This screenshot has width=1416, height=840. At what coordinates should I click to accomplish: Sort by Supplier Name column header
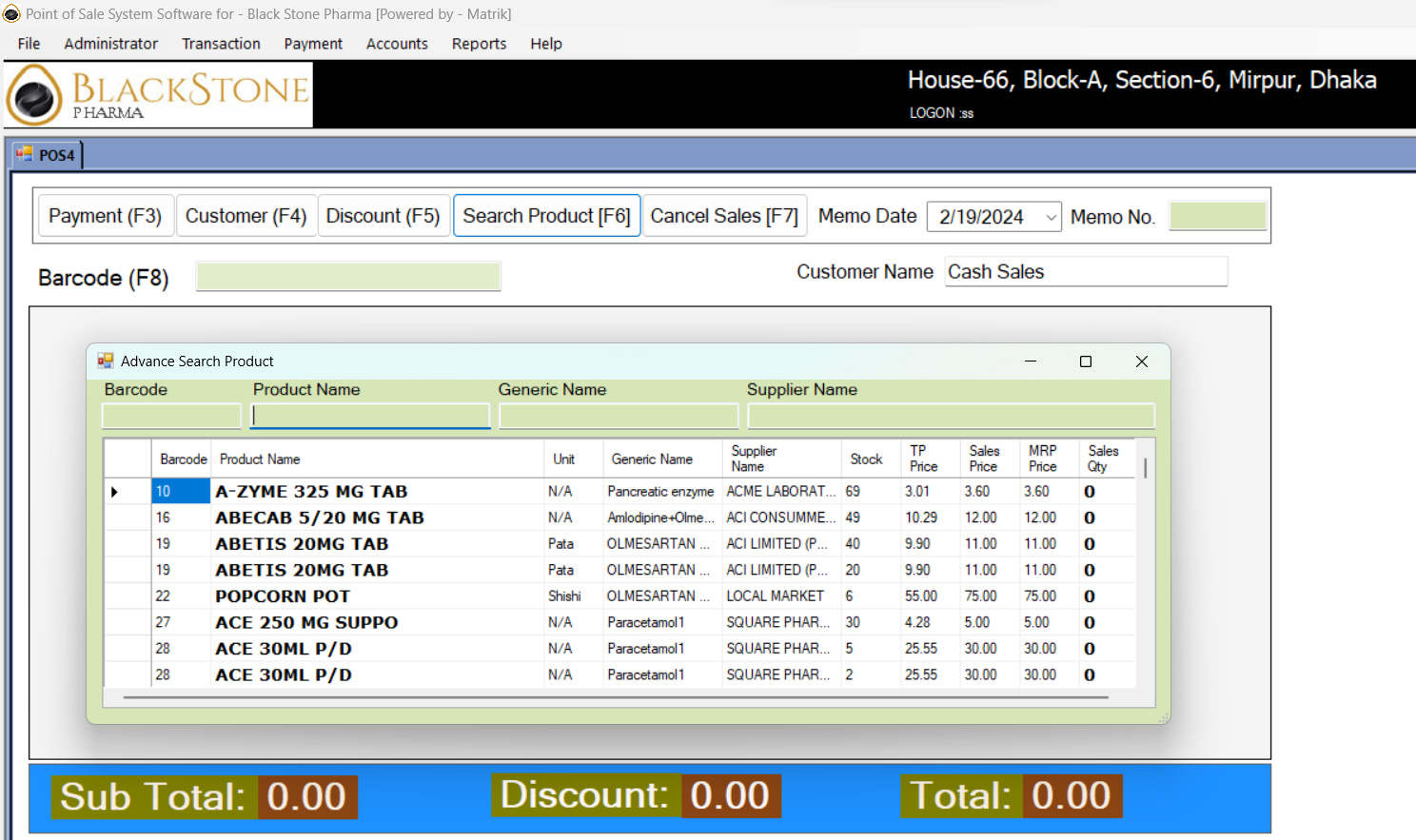(781, 459)
